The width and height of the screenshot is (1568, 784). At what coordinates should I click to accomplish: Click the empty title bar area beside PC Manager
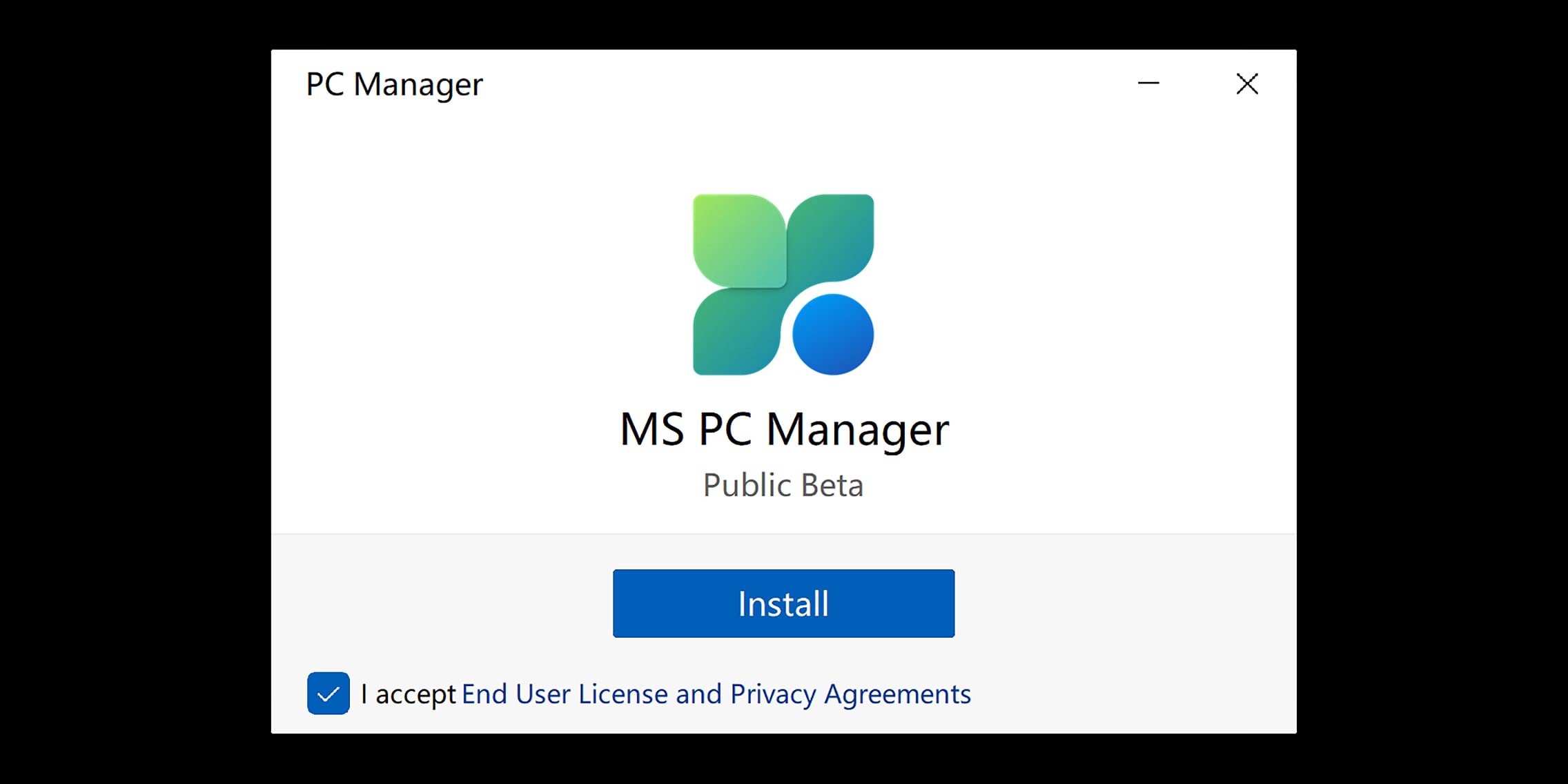click(794, 84)
